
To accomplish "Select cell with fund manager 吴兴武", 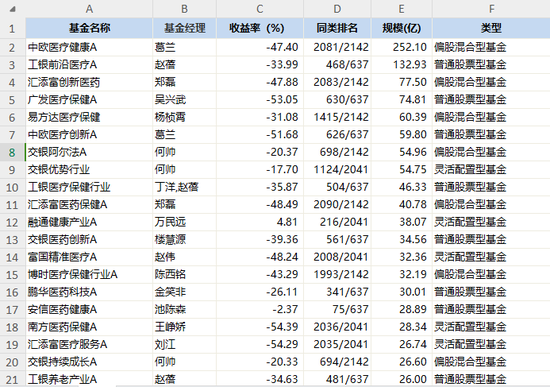I will click(x=185, y=100).
